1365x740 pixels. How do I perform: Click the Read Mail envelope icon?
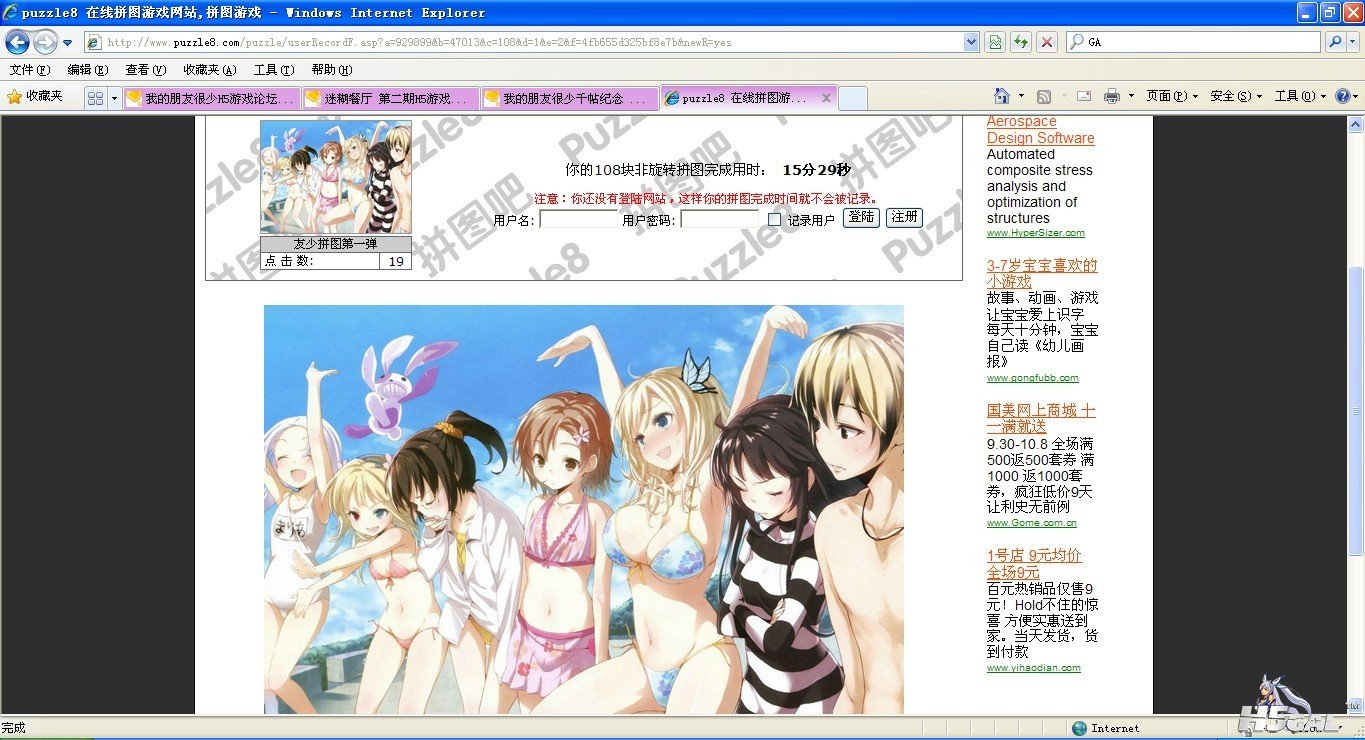pos(1083,96)
